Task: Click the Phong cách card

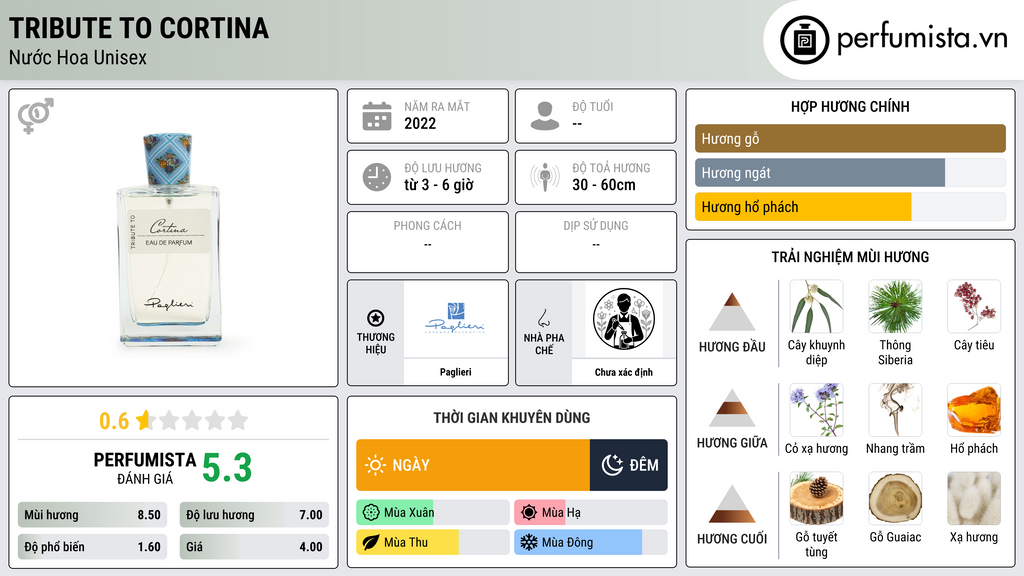Action: click(428, 242)
